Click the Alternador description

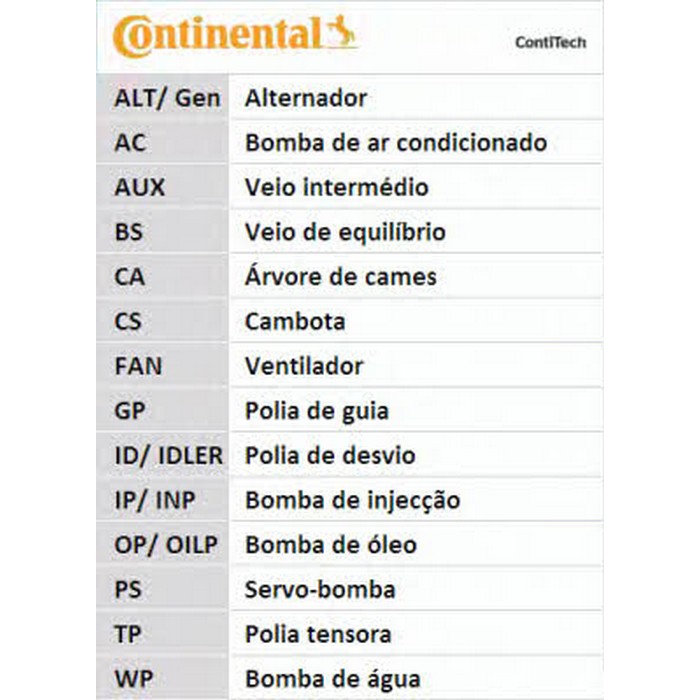[305, 98]
